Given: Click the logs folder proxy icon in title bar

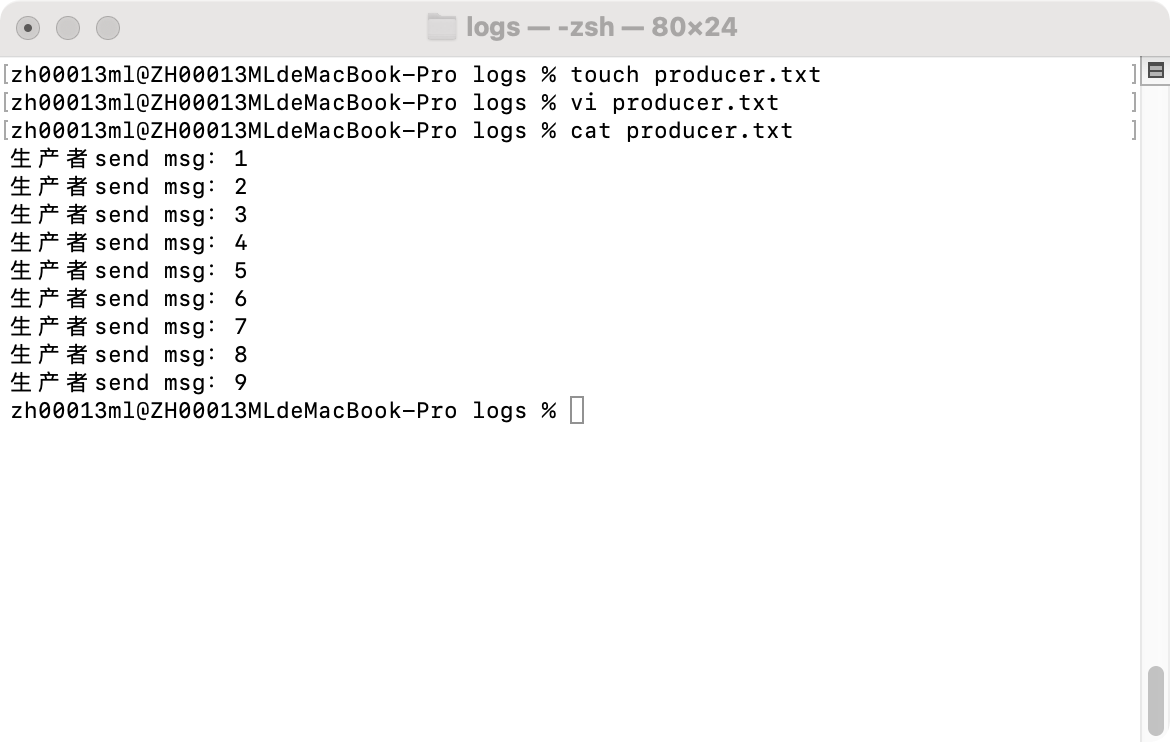Looking at the screenshot, I should [x=442, y=27].
